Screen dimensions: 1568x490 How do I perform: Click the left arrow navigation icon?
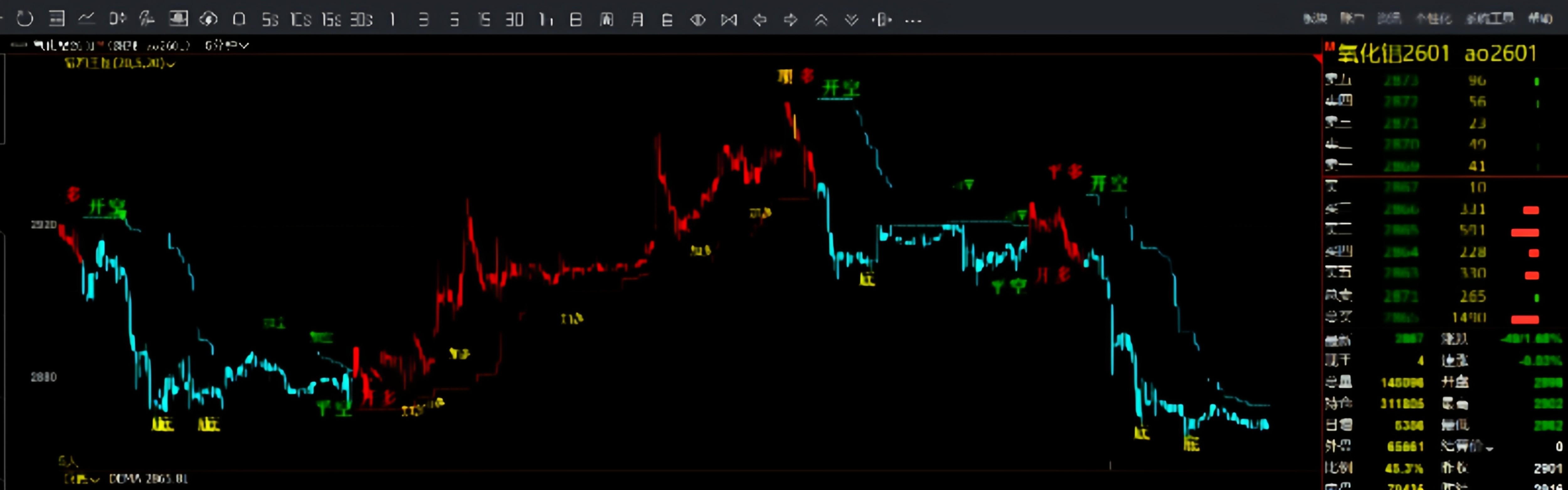760,20
